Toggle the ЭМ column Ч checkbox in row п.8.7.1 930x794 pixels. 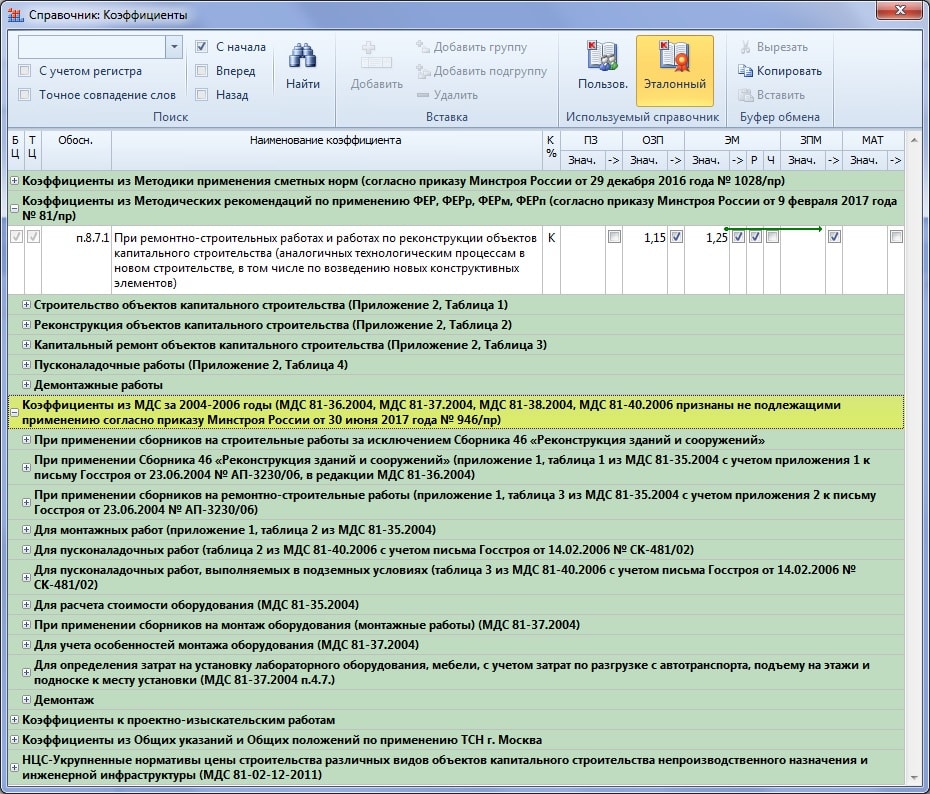(x=772, y=237)
